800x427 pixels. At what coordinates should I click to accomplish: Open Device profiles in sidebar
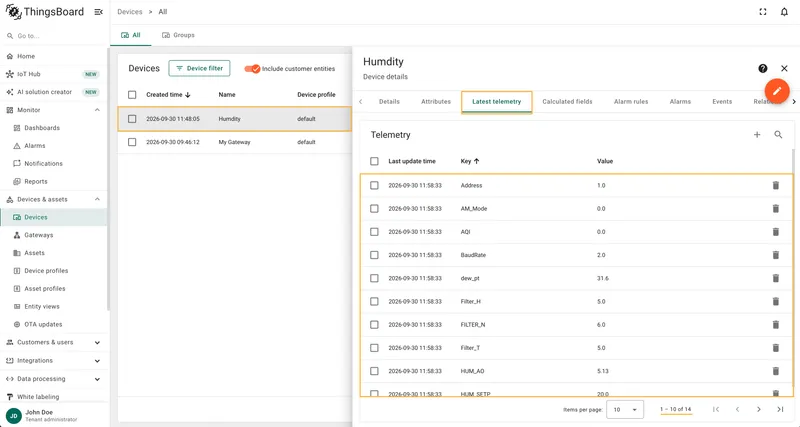tap(54, 271)
